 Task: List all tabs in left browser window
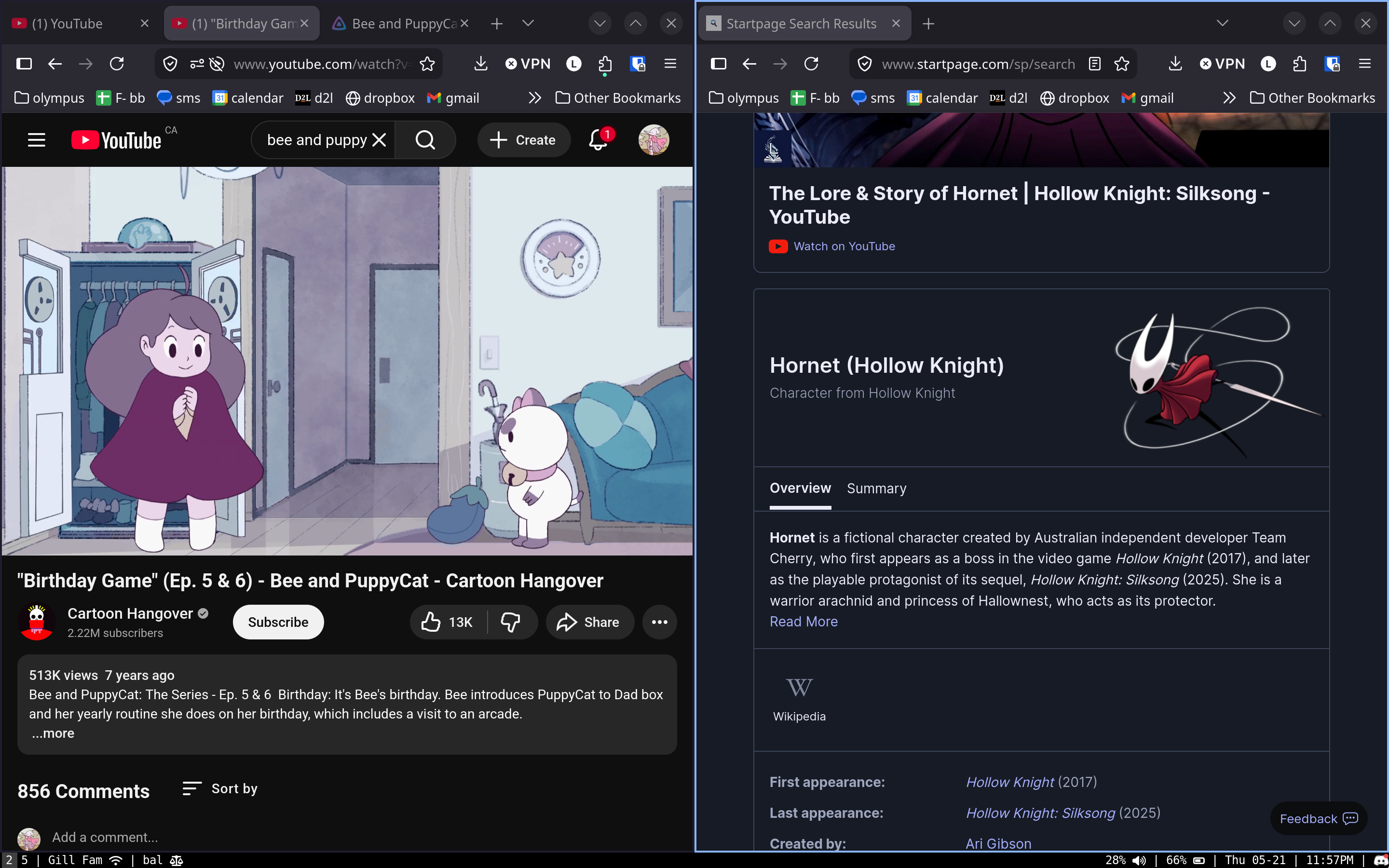tap(528, 24)
